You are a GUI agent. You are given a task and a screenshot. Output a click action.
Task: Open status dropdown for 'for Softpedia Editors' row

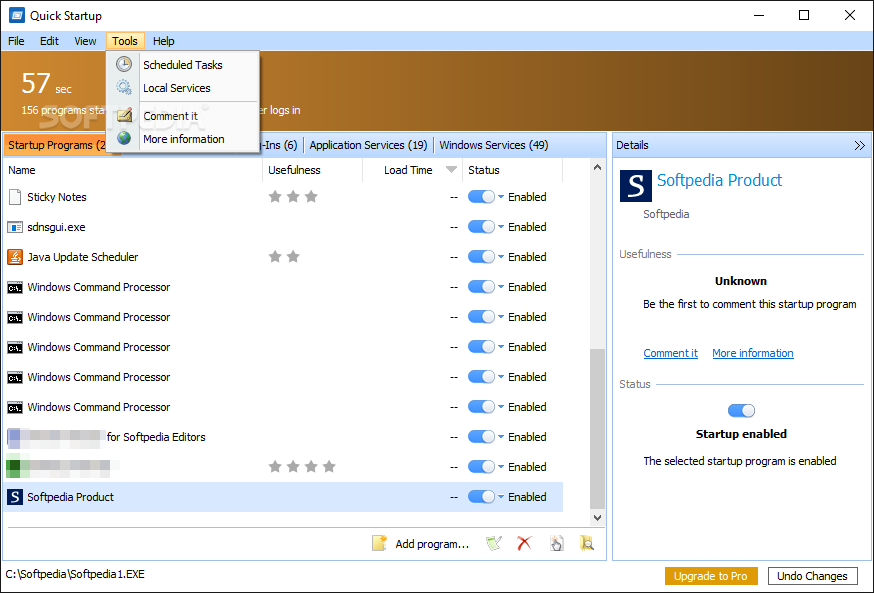point(501,437)
